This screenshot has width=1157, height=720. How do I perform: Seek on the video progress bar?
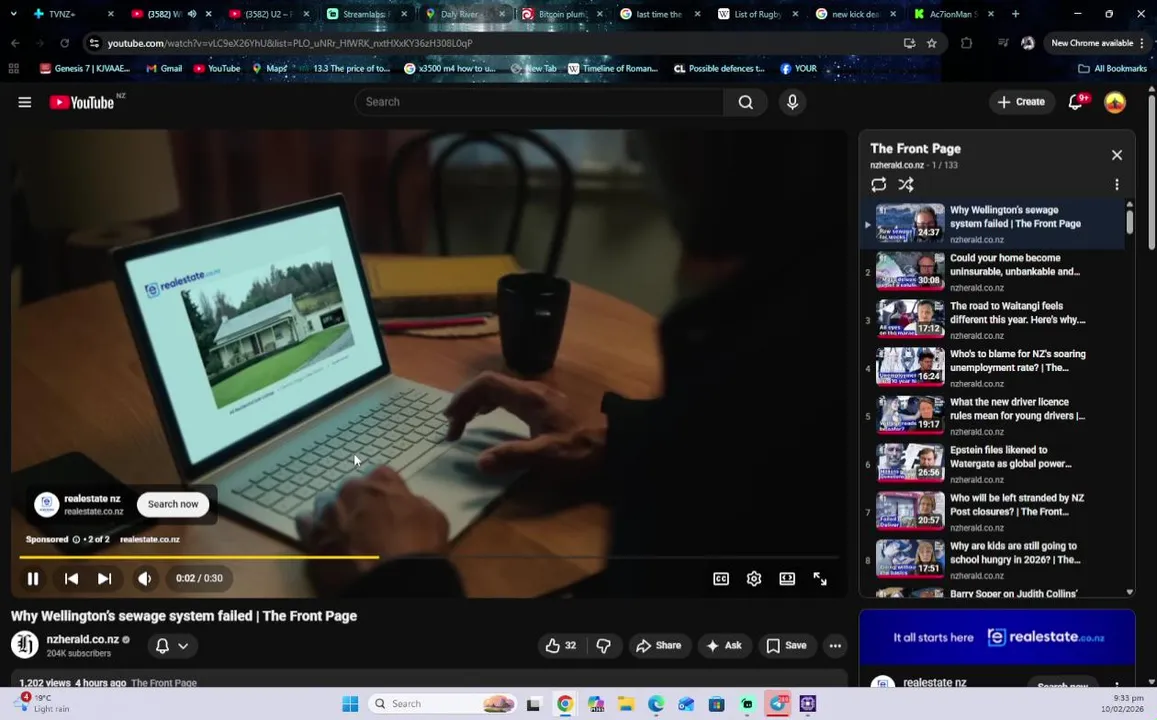pos(429,557)
